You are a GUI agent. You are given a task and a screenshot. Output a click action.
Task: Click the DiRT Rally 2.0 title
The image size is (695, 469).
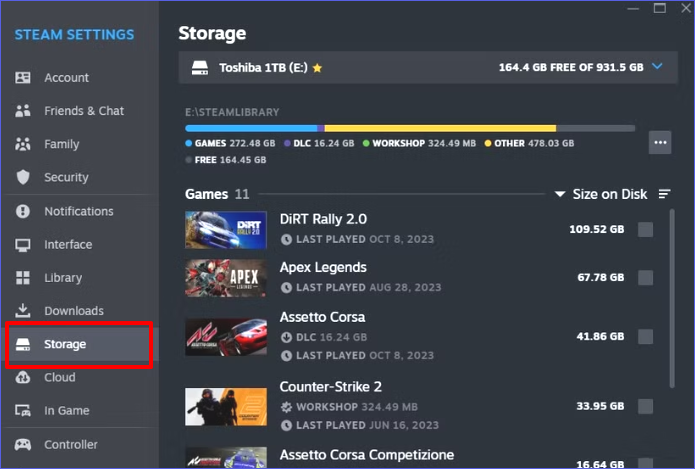[x=323, y=219]
